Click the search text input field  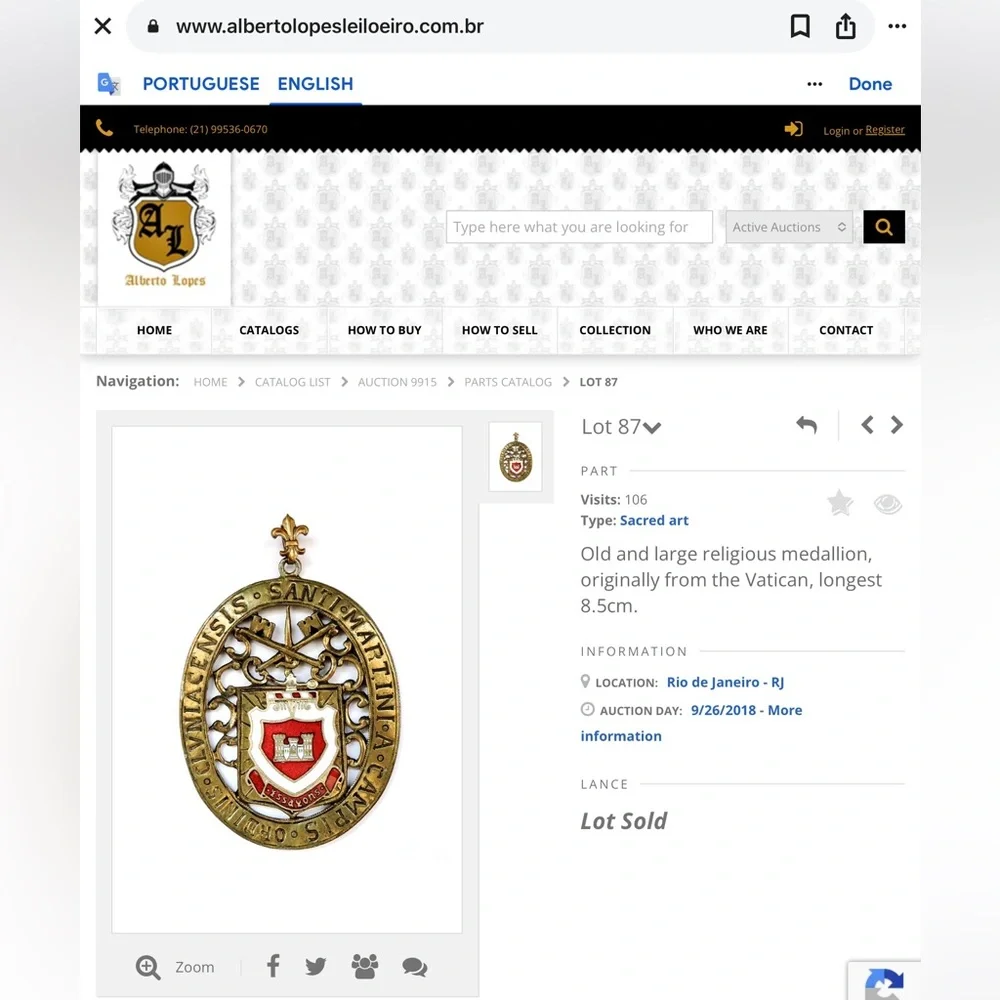pyautogui.click(x=579, y=227)
